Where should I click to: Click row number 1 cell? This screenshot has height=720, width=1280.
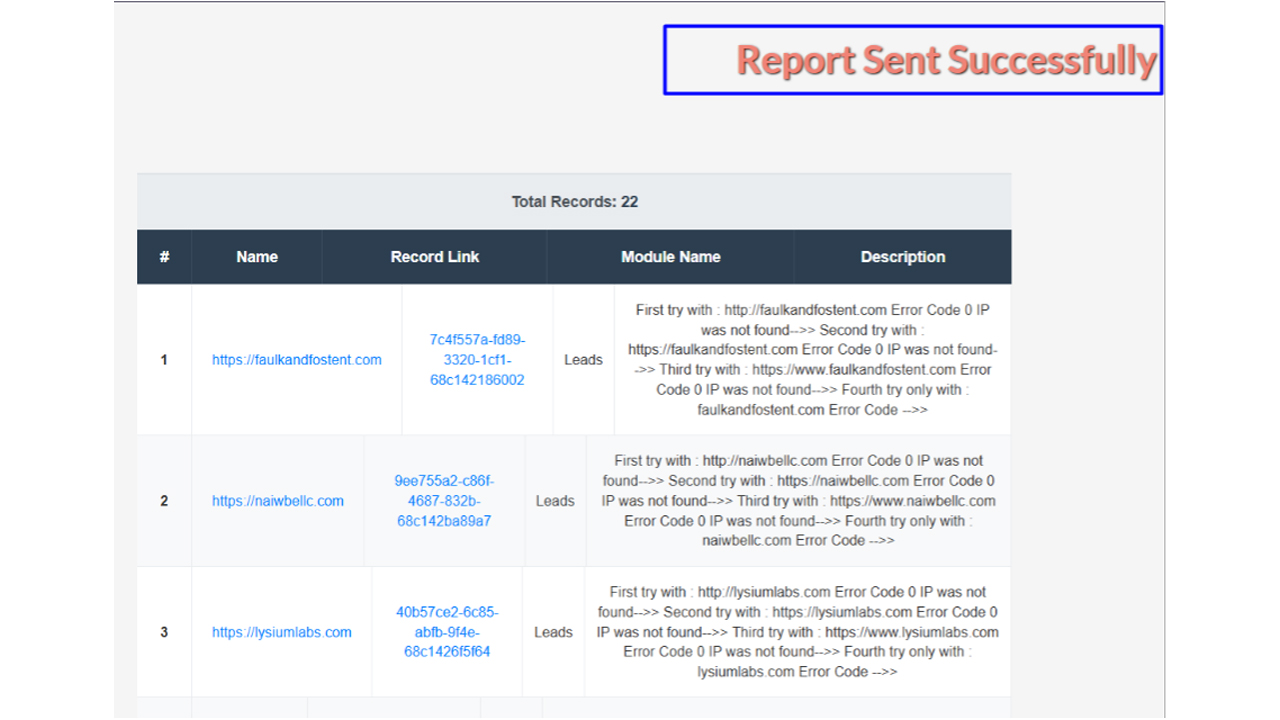click(x=164, y=360)
